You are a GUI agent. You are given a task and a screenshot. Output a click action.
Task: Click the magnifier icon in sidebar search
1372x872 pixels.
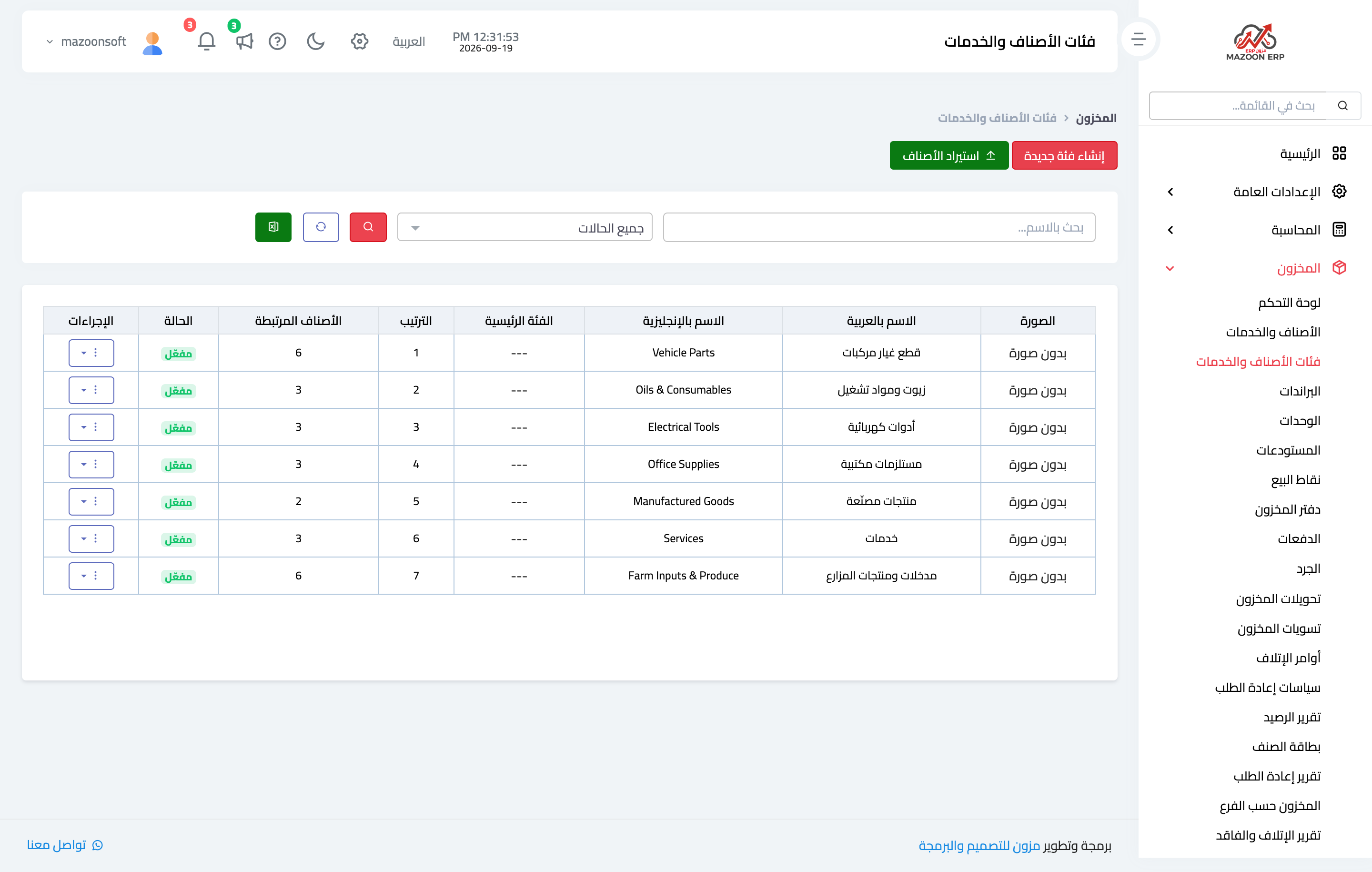1343,106
